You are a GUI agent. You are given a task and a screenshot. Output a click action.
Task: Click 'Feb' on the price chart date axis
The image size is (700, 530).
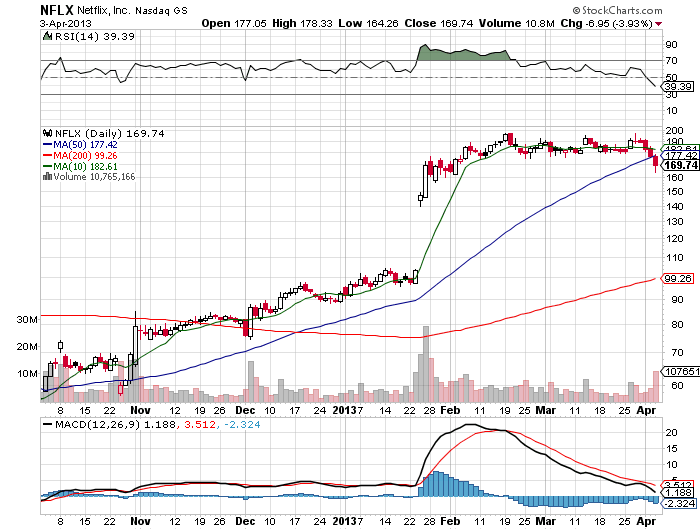[x=450, y=410]
